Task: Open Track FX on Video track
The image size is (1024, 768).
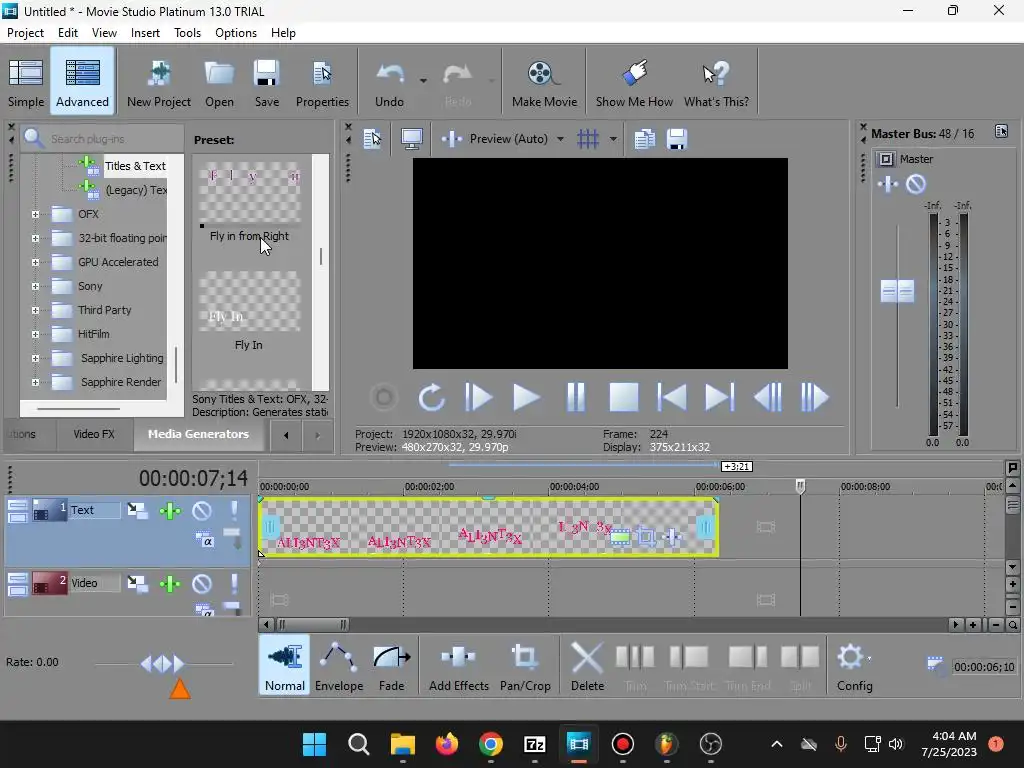Action: (170, 584)
